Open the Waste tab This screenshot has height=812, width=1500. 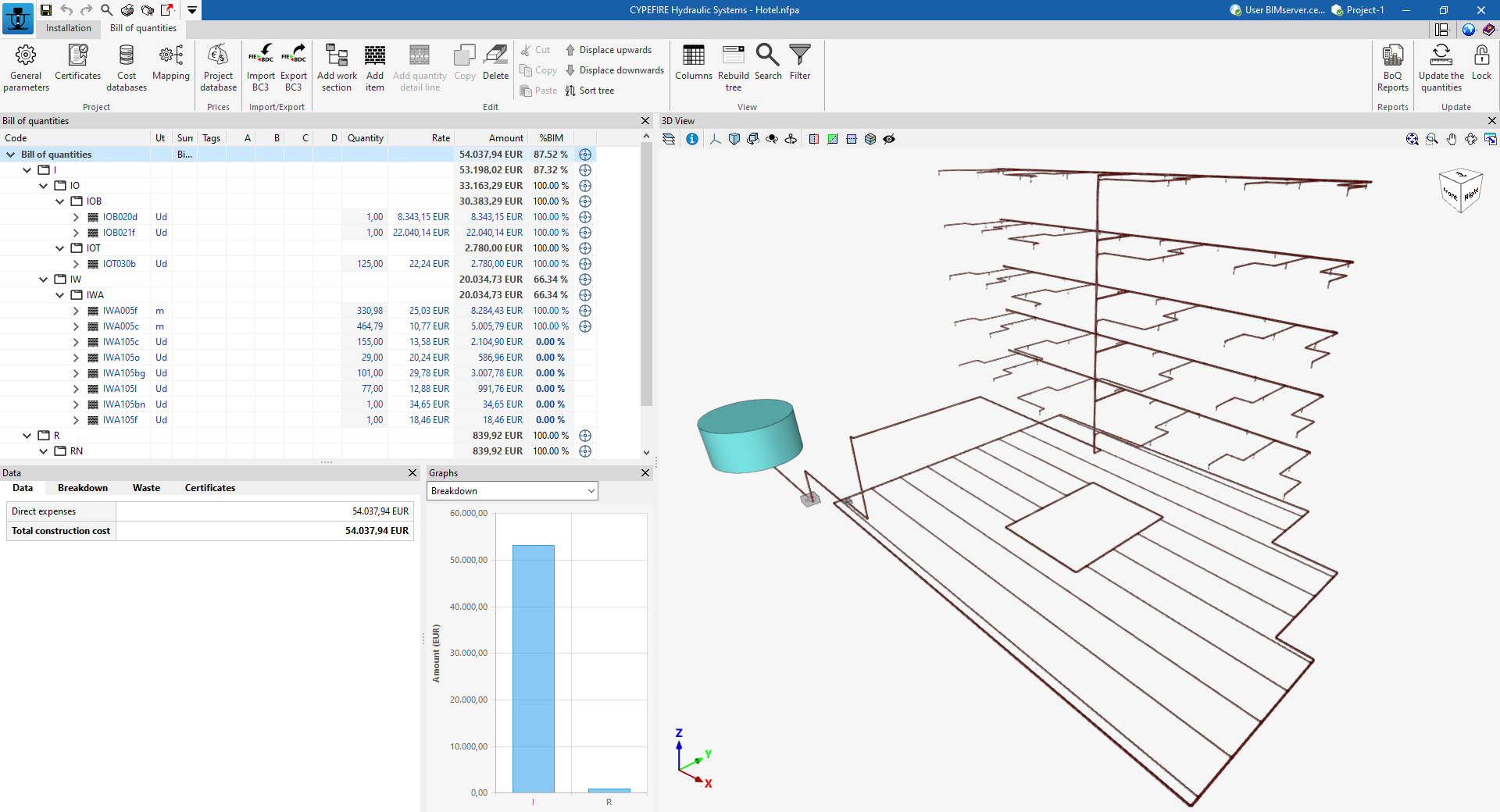point(146,488)
